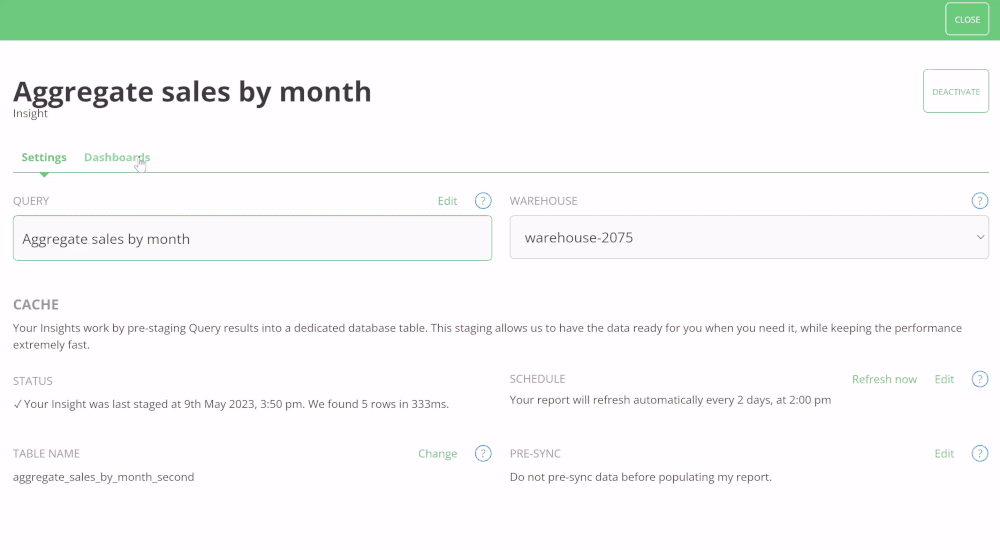Click the Query field showing Aggregate sales
Image resolution: width=1000 pixels, height=550 pixels.
coord(252,239)
